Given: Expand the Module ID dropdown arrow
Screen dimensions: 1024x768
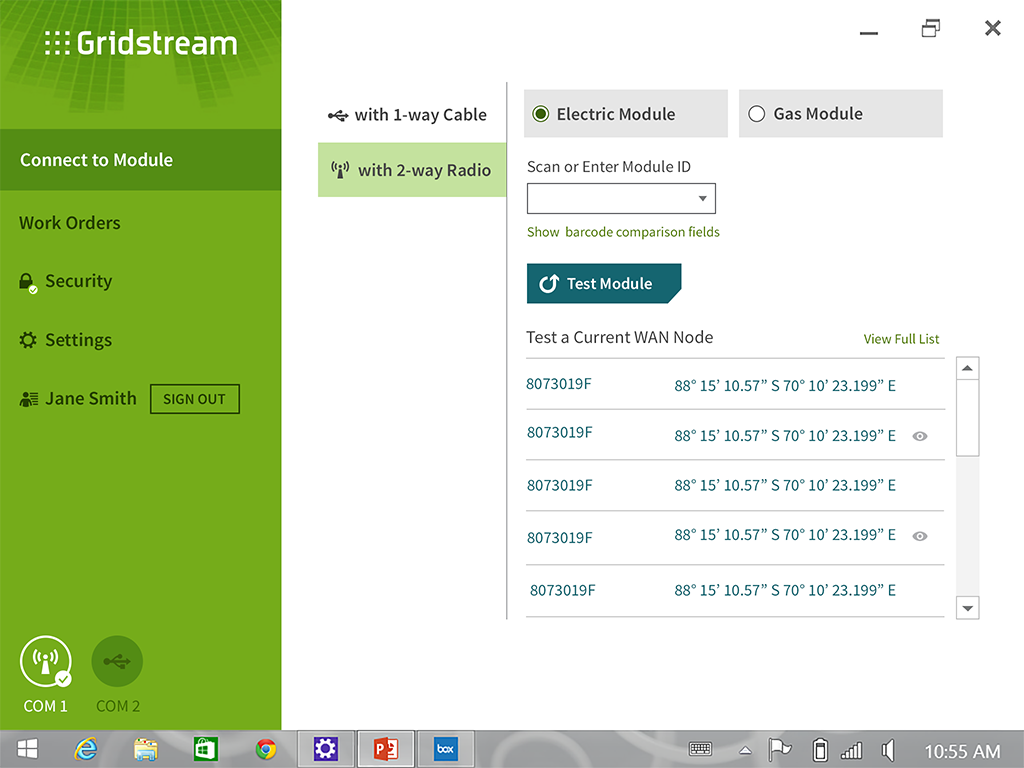Looking at the screenshot, I should coord(703,199).
